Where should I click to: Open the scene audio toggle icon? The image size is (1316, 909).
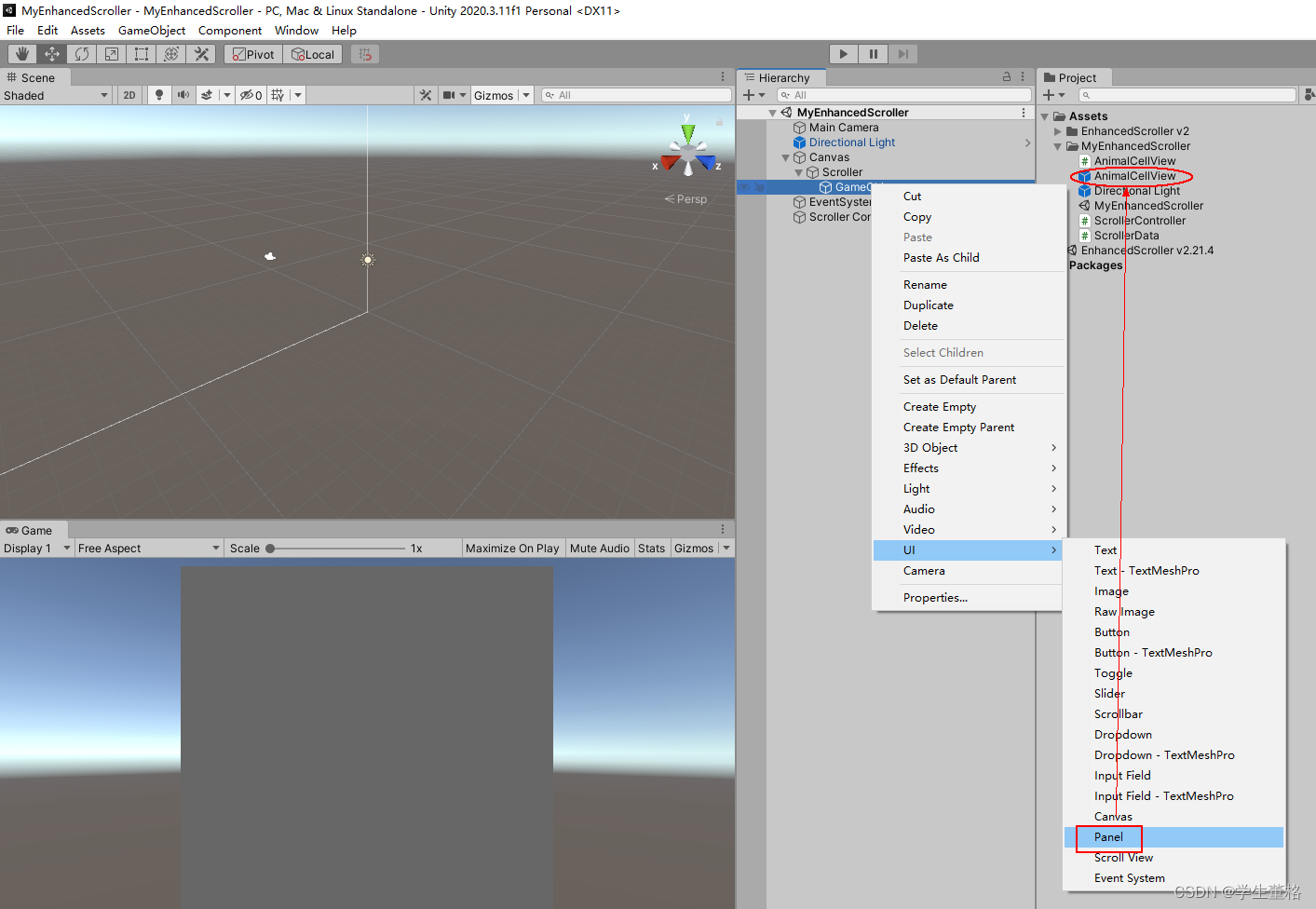[x=183, y=94]
